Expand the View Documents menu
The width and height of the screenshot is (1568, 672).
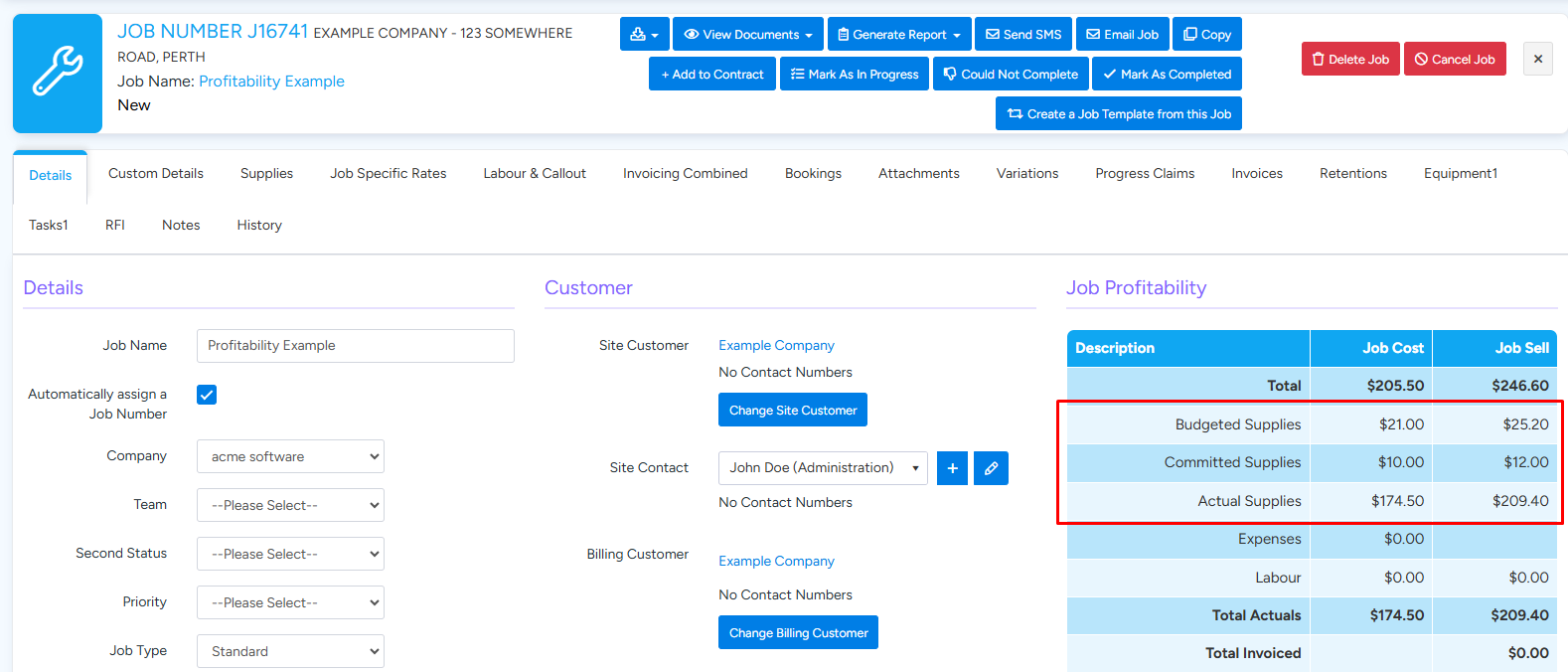747,34
